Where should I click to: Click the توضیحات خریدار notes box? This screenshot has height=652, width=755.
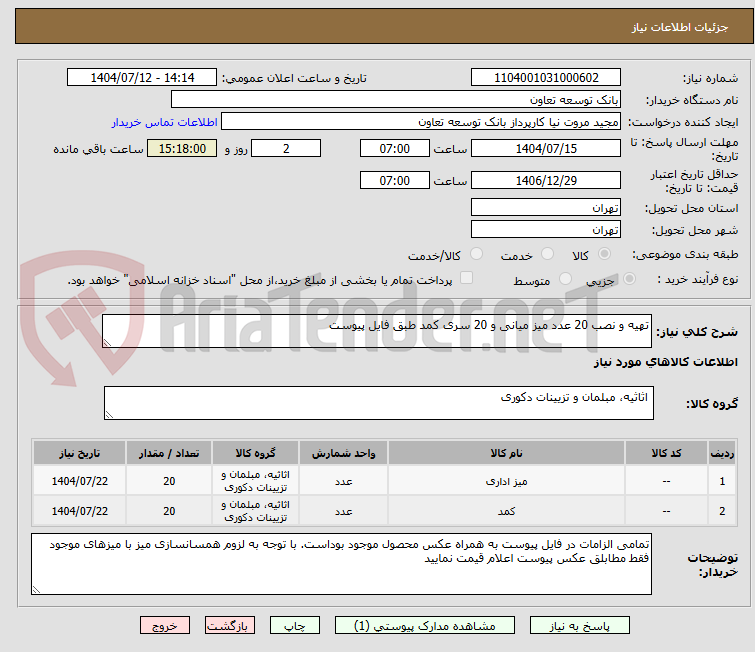point(340,563)
